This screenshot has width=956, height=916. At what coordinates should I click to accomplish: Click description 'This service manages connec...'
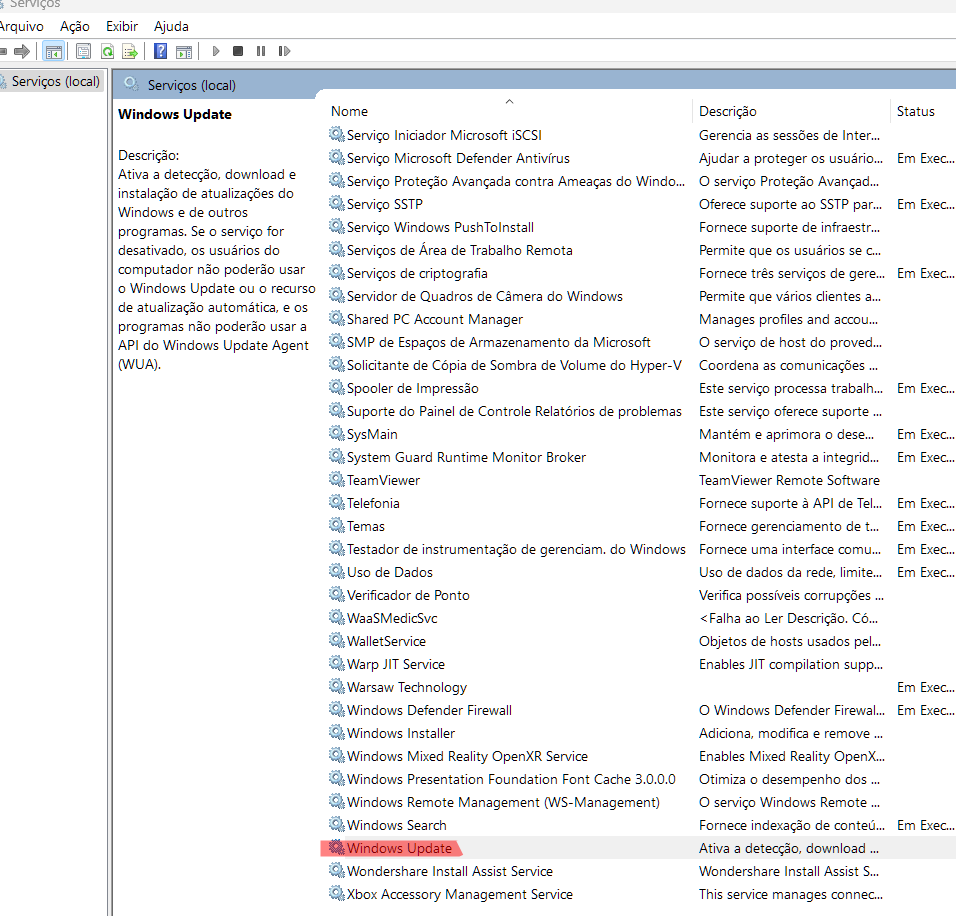pyautogui.click(x=790, y=894)
